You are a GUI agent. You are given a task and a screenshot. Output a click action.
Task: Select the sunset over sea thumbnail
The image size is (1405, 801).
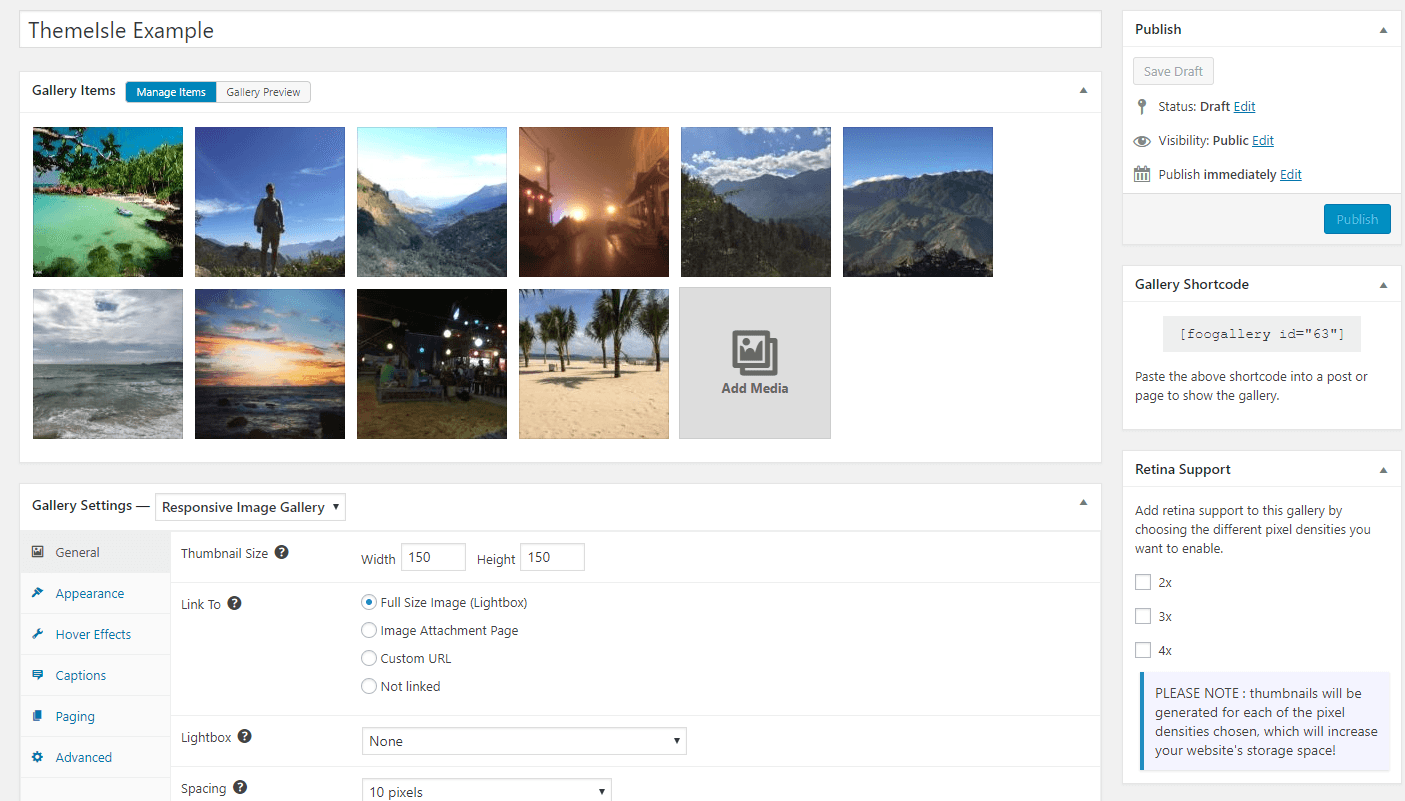click(270, 364)
